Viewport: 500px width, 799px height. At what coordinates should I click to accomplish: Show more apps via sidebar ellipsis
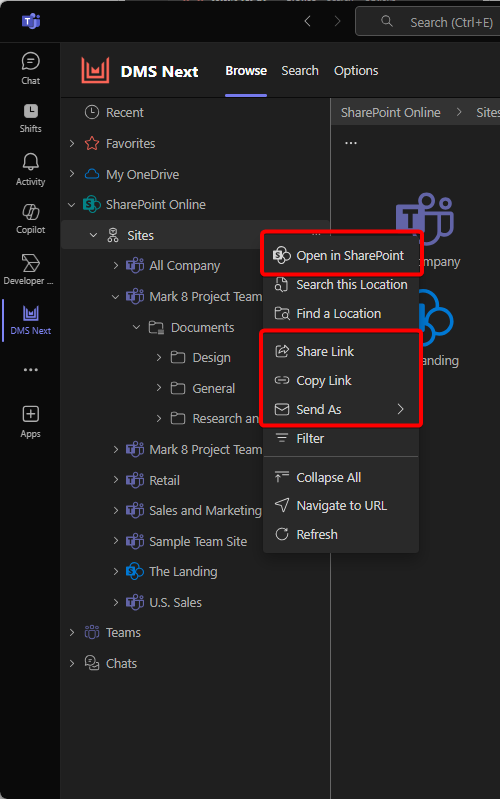pos(31,370)
